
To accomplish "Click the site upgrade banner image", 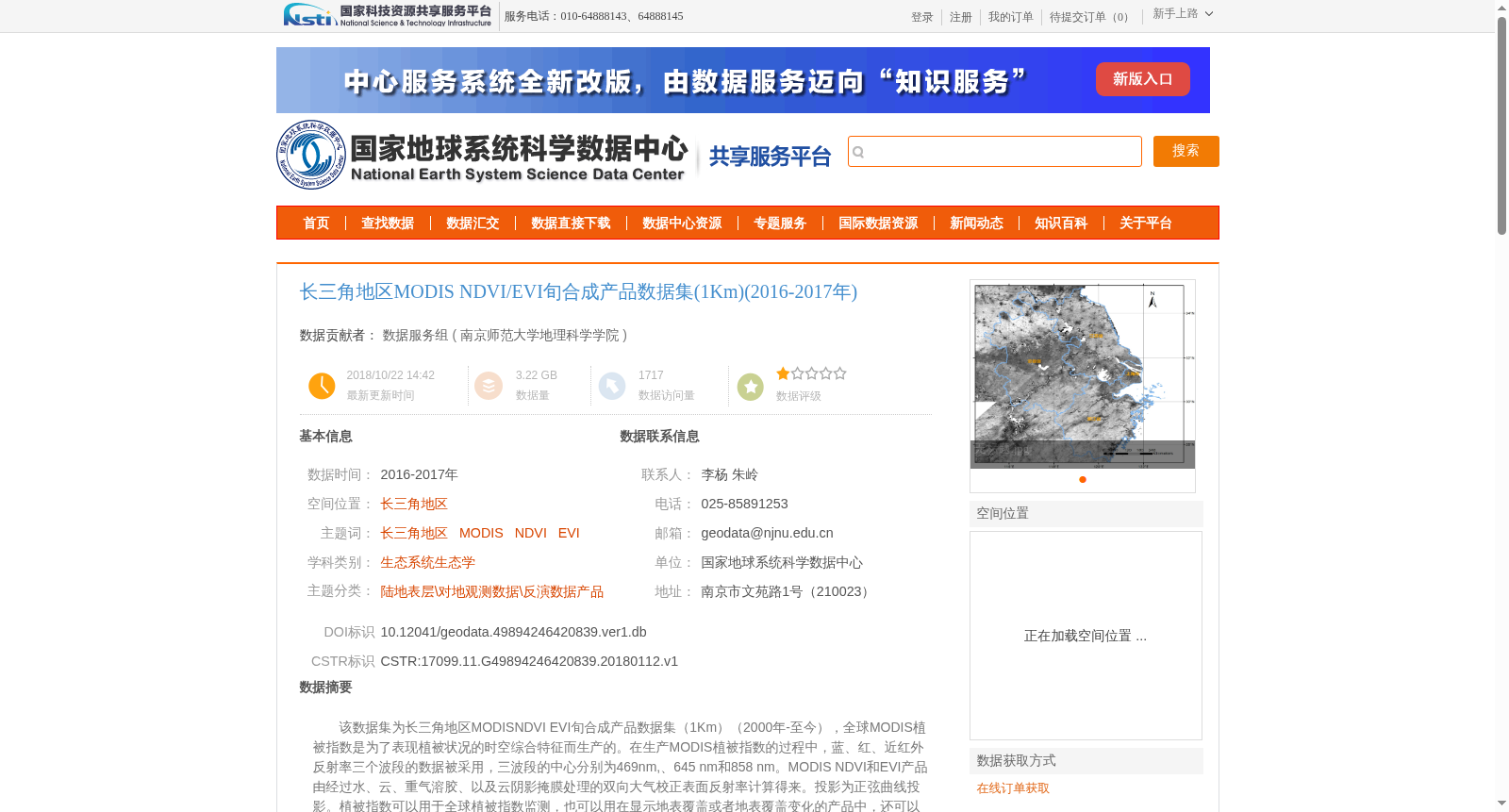I will [743, 80].
